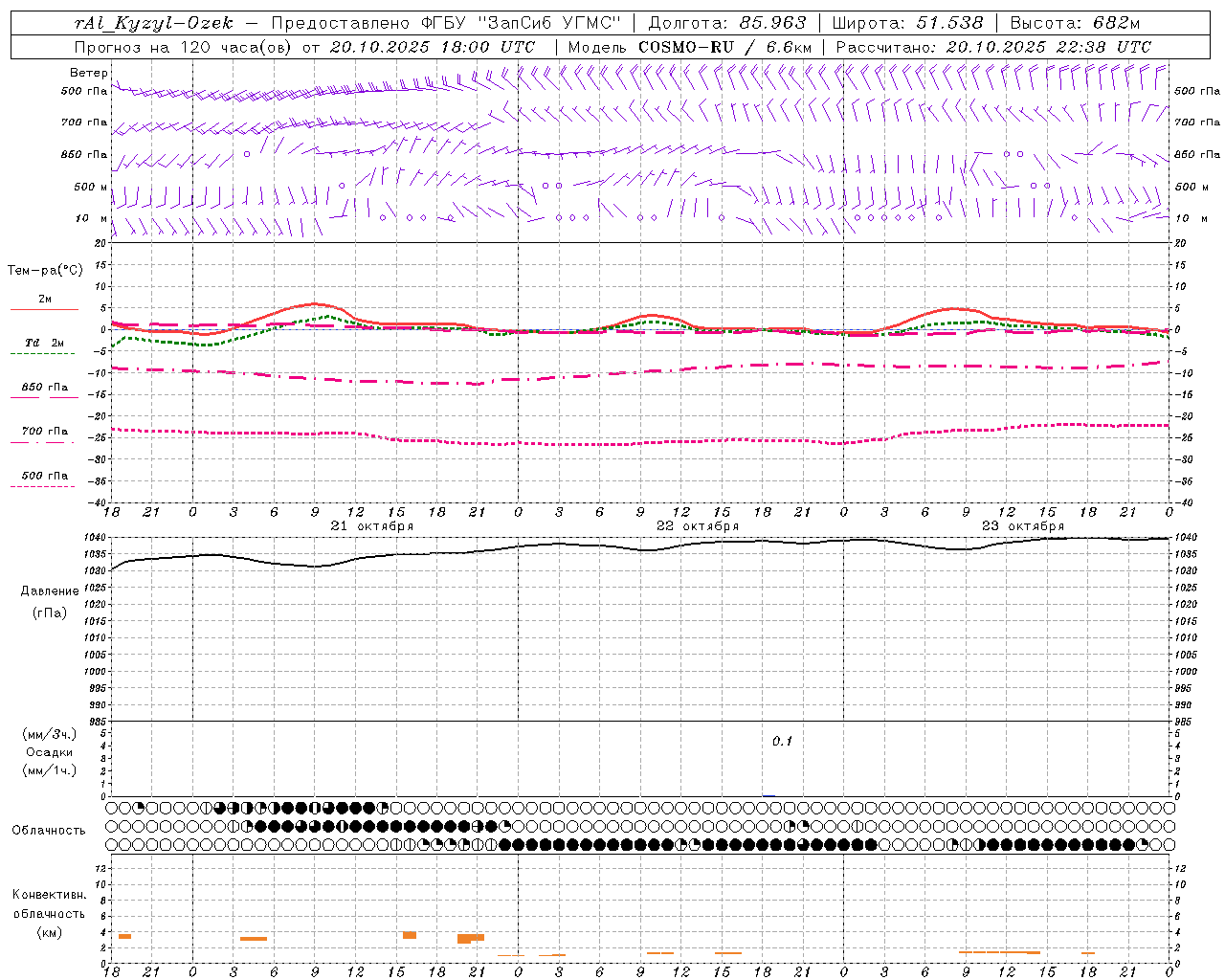Click the station name rAl_Kyzyl-Ozek

pyautogui.click(x=154, y=23)
